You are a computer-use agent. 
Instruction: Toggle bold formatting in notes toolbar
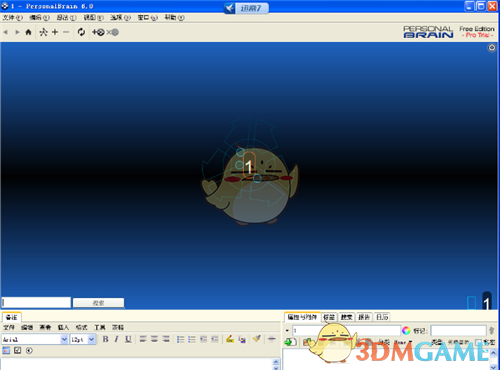pyautogui.click(x=105, y=339)
